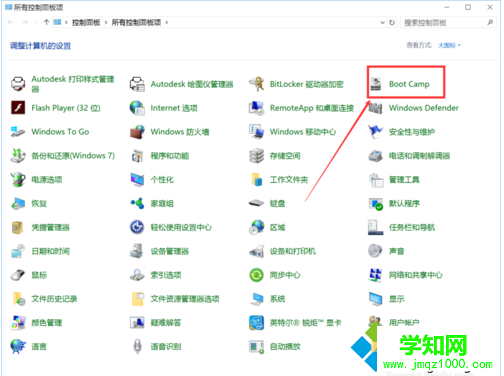
Task: Open the 语言 globe icon
Action: pyautogui.click(x=18, y=347)
